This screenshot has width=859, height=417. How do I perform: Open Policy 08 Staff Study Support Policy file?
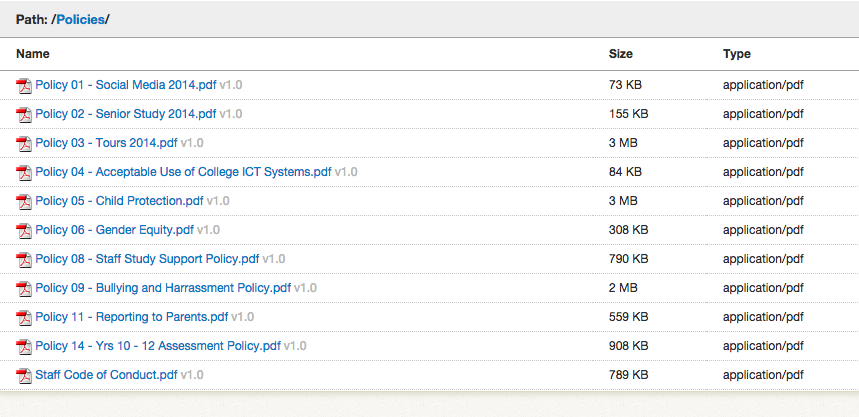point(147,259)
